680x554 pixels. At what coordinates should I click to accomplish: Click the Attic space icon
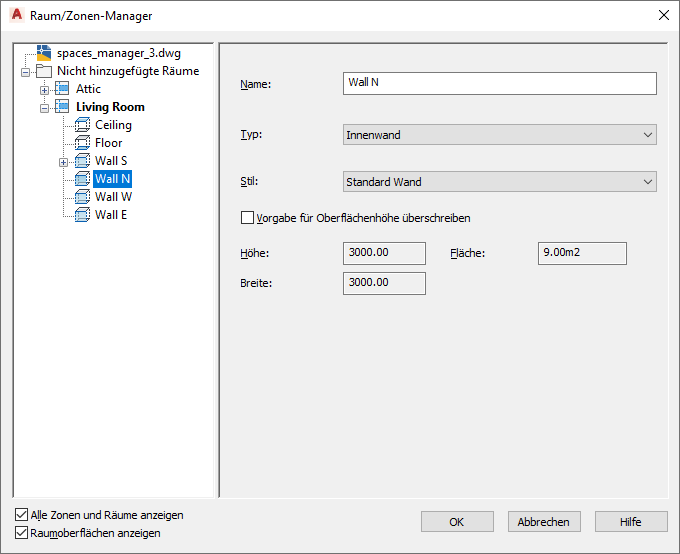coord(62,89)
